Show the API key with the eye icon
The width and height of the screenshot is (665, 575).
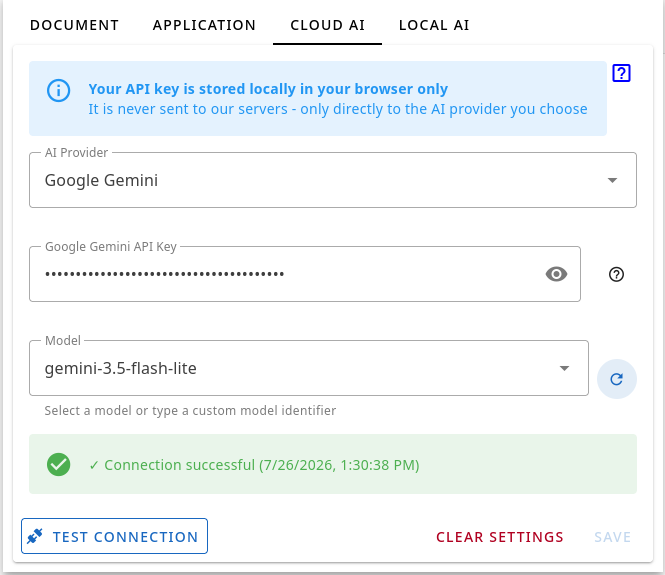(x=556, y=274)
